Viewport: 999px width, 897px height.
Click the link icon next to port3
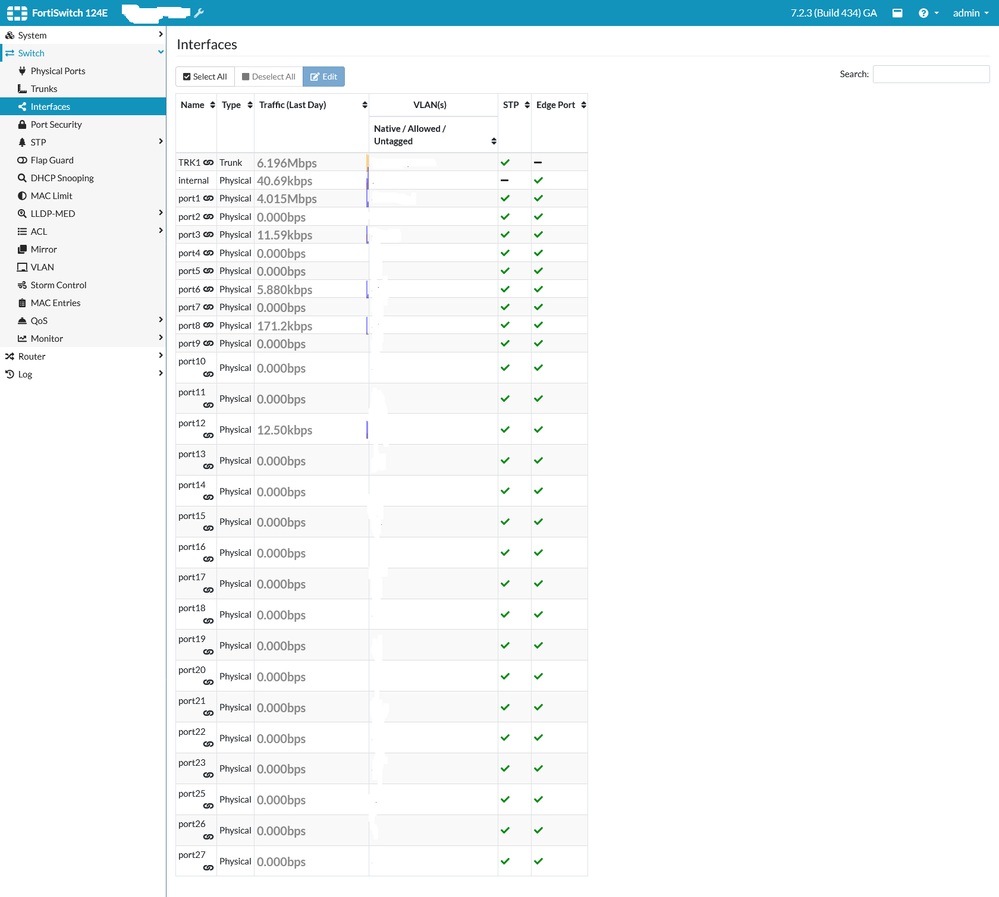208,235
